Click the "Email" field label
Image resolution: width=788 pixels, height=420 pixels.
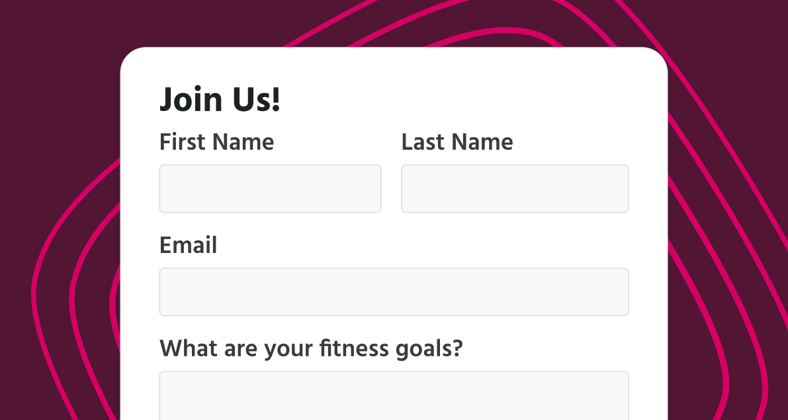(188, 245)
